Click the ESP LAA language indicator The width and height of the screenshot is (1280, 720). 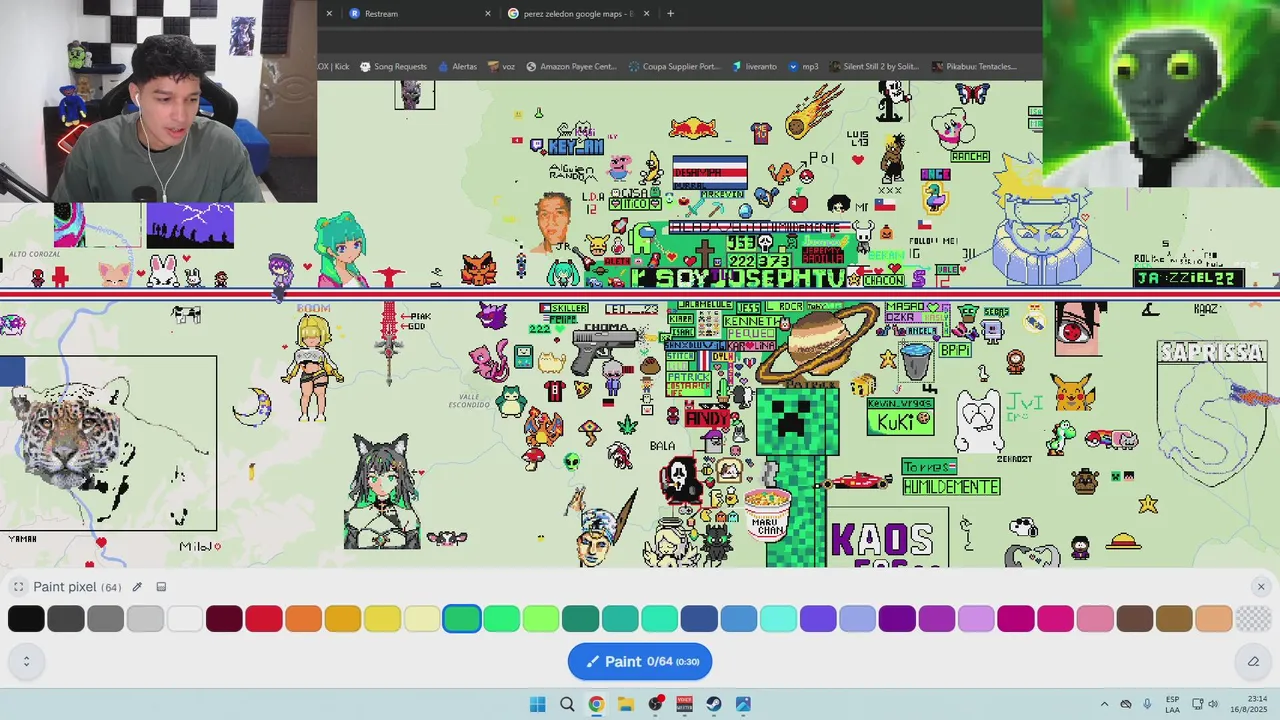[1172, 704]
